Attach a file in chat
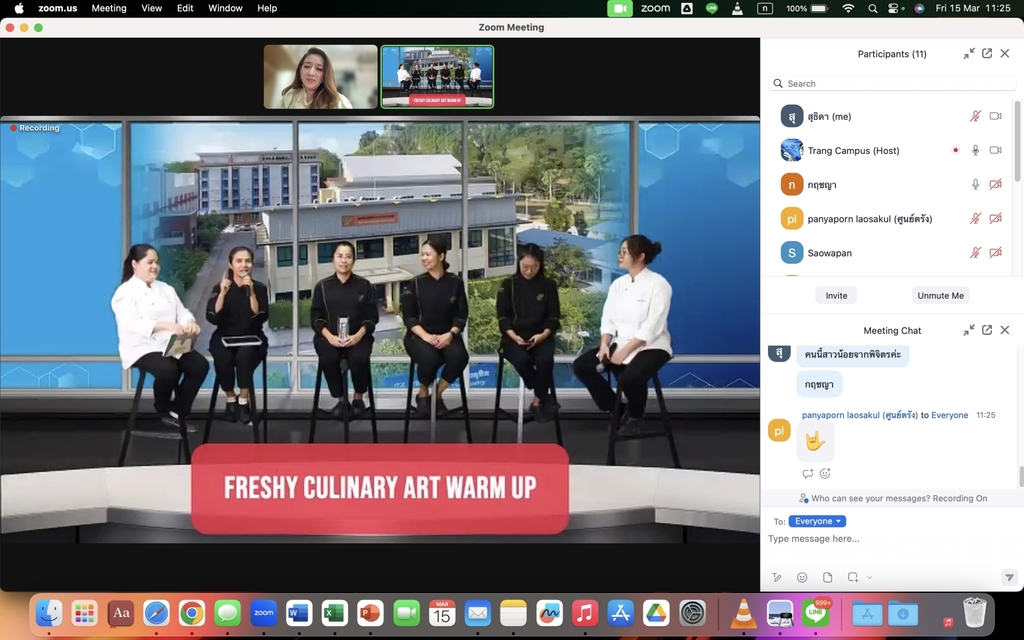This screenshot has width=1024, height=640. pos(827,578)
